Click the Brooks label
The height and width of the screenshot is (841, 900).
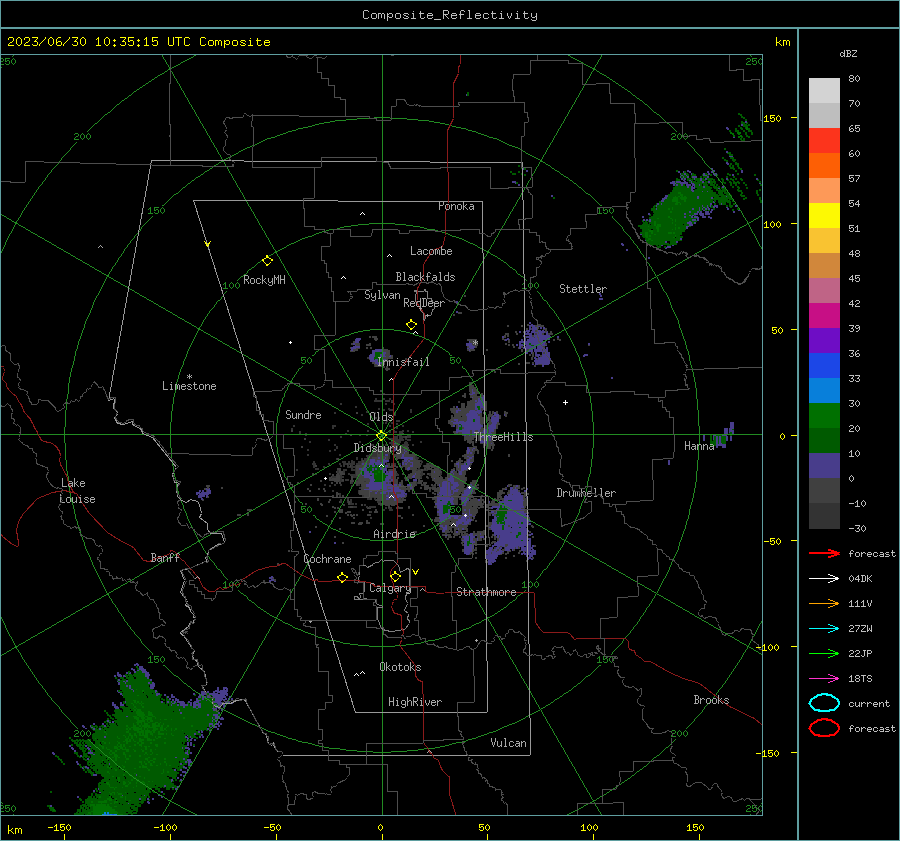pyautogui.click(x=711, y=700)
